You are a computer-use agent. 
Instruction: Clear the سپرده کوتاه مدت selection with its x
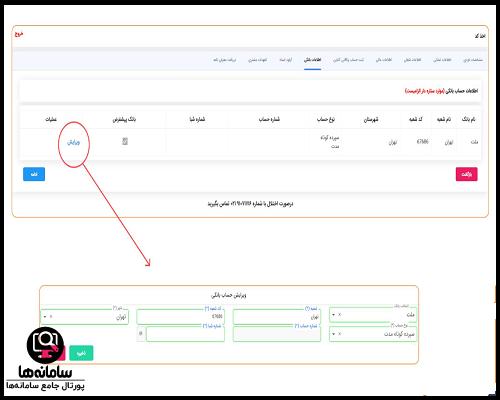pyautogui.click(x=340, y=334)
